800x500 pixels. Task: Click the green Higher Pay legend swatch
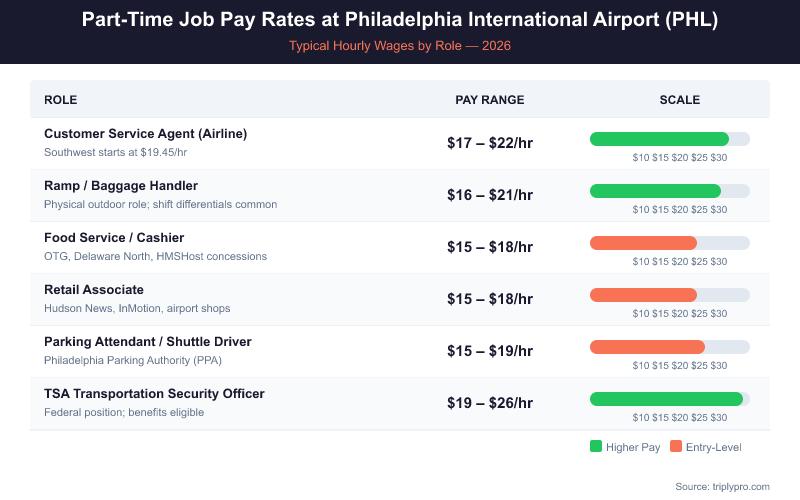(596, 447)
